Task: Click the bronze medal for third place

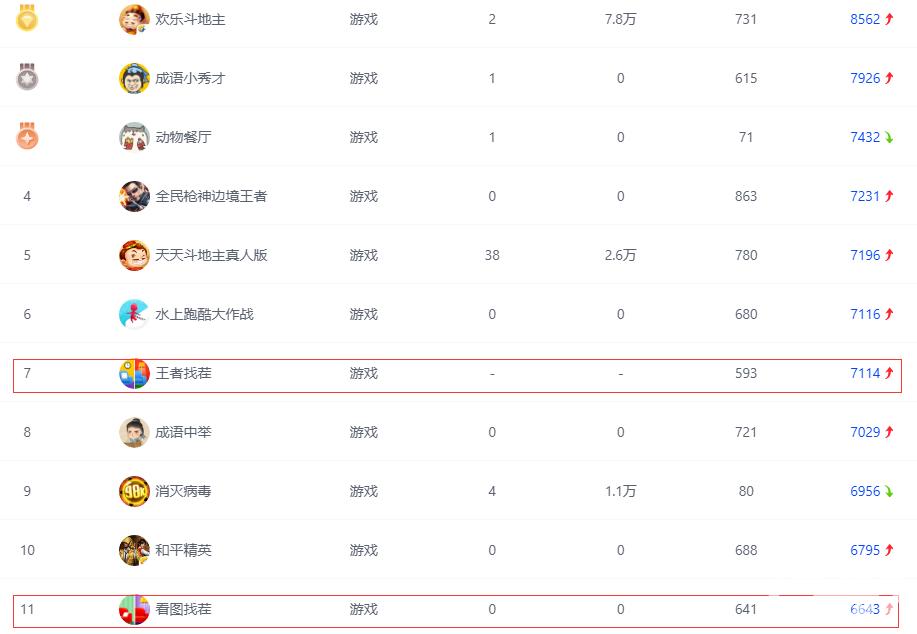Action: 28,137
